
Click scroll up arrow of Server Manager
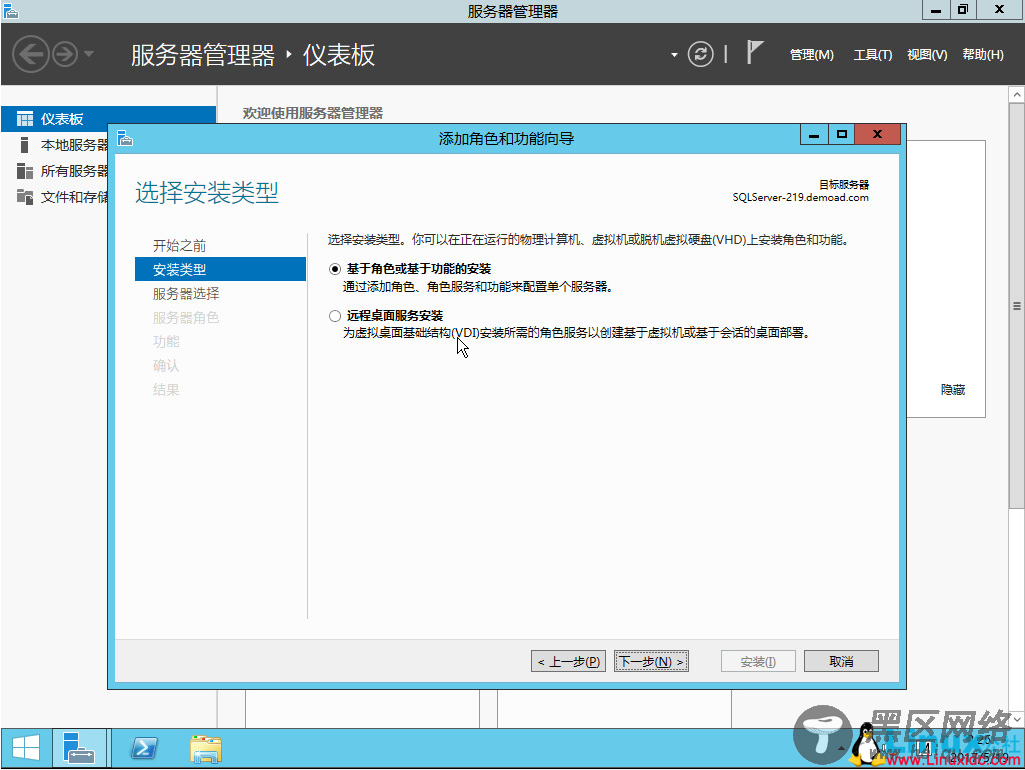(x=1017, y=94)
